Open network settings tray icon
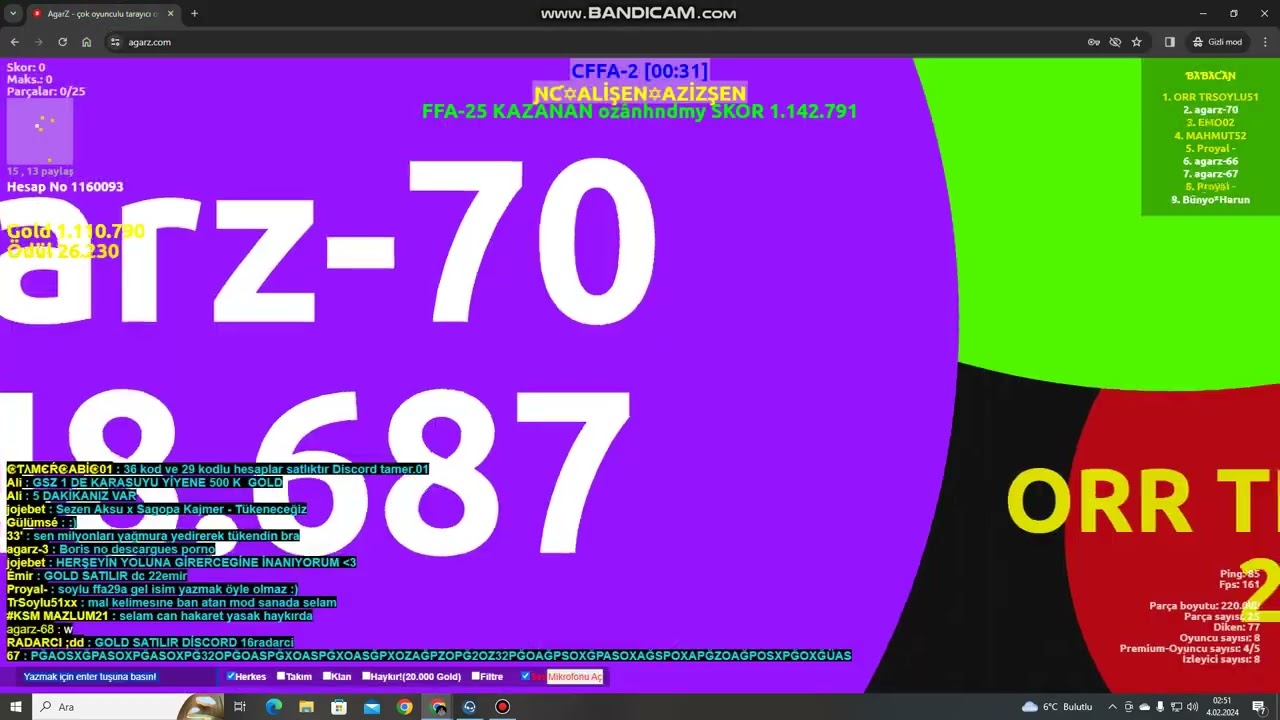This screenshot has height=720, width=1280. (1177, 707)
